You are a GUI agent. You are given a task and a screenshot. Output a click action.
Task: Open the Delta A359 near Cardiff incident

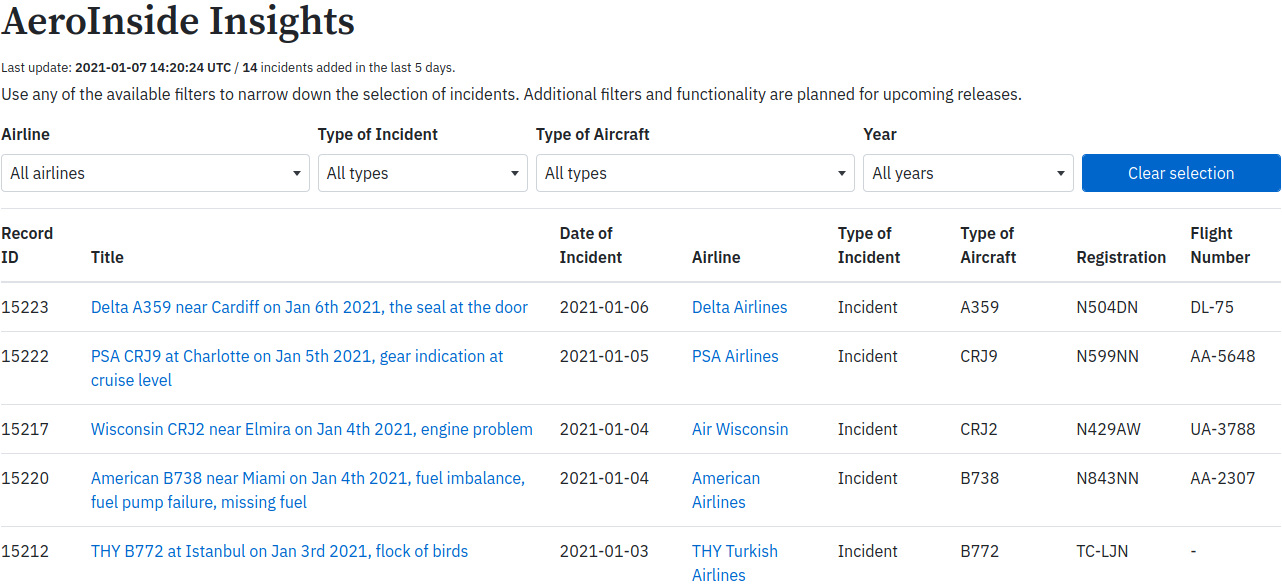coord(309,307)
